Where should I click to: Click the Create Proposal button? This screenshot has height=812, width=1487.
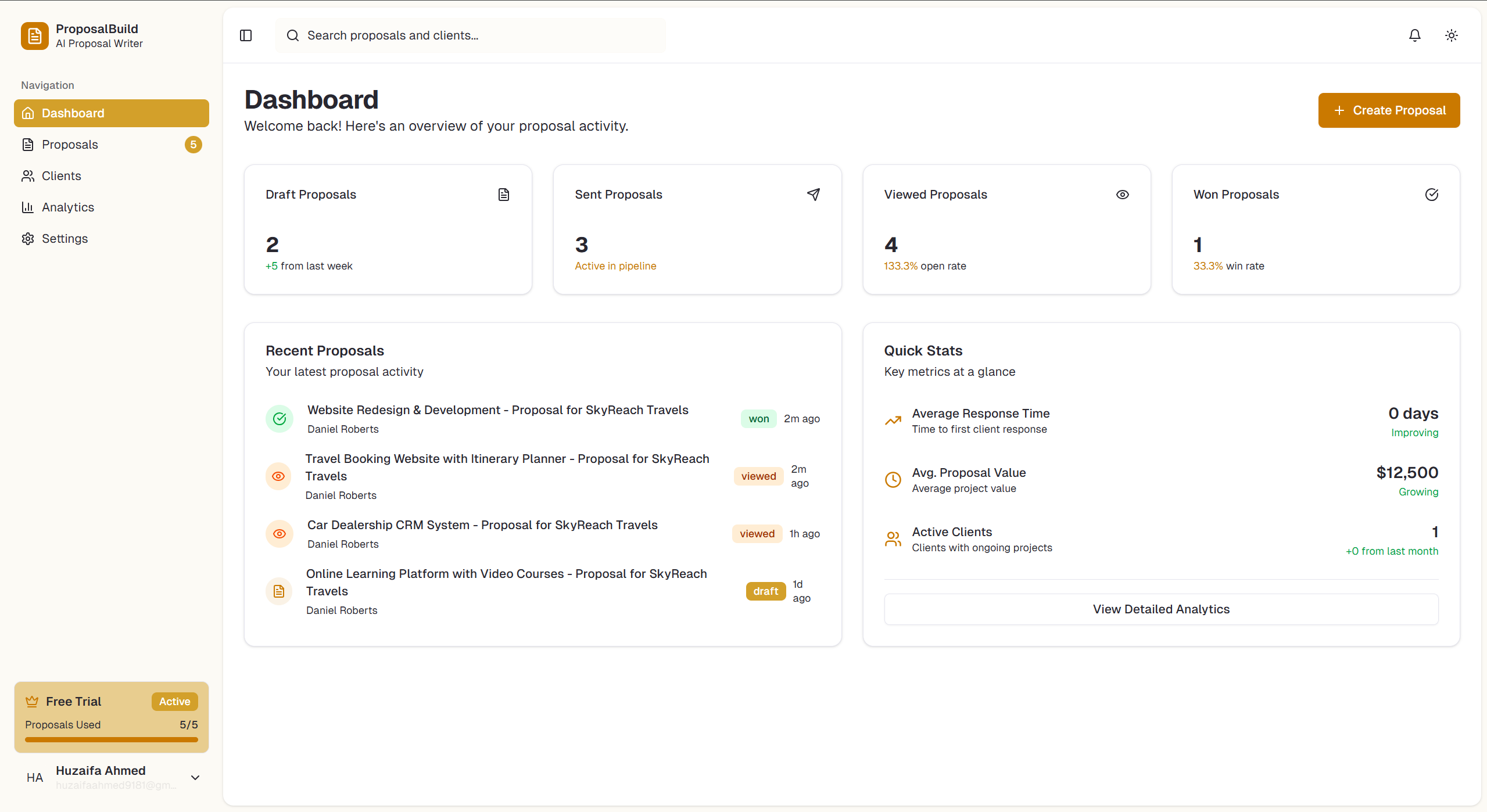click(x=1389, y=110)
